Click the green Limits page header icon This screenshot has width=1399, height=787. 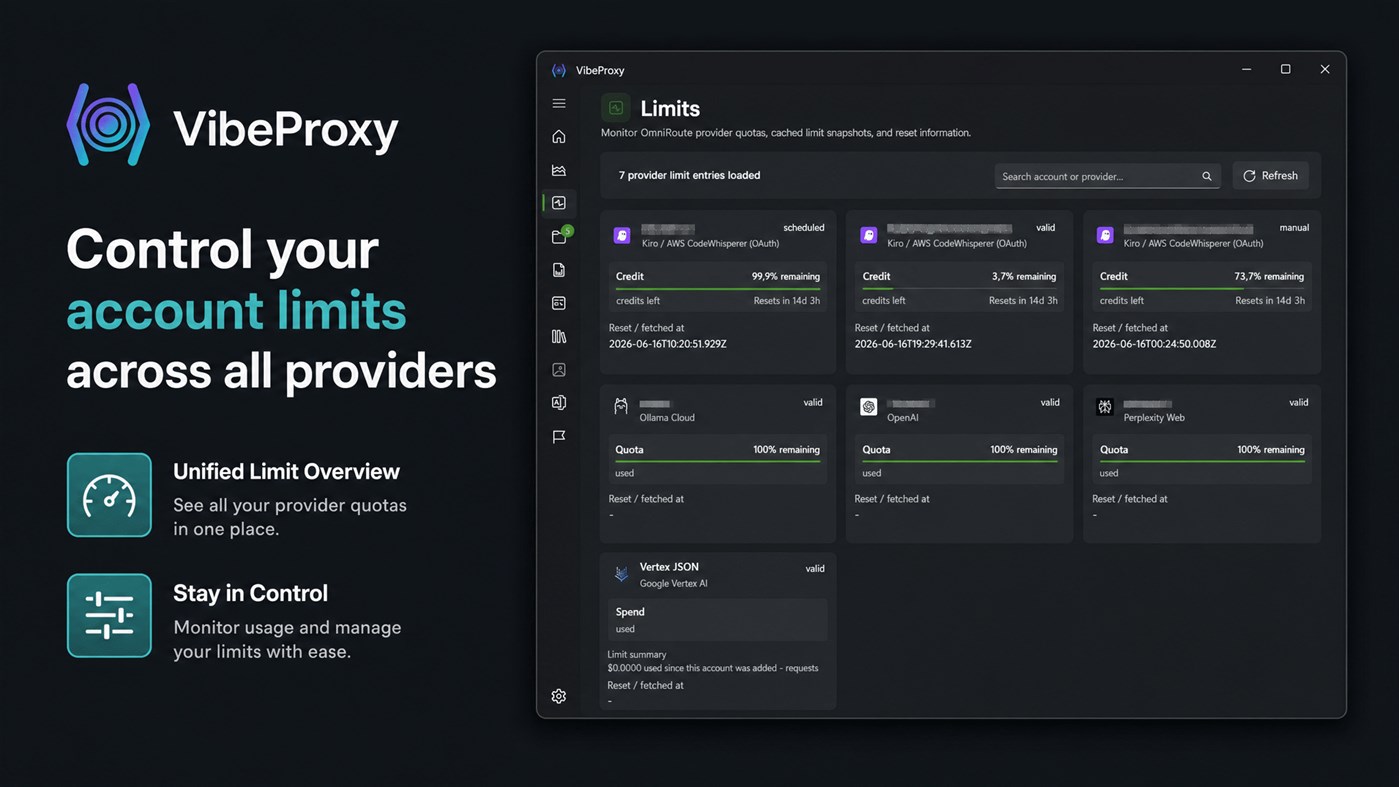click(x=616, y=108)
